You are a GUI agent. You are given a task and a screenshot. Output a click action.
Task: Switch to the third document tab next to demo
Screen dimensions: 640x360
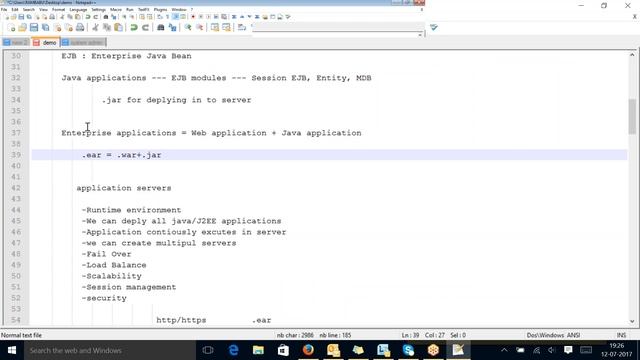click(84, 42)
